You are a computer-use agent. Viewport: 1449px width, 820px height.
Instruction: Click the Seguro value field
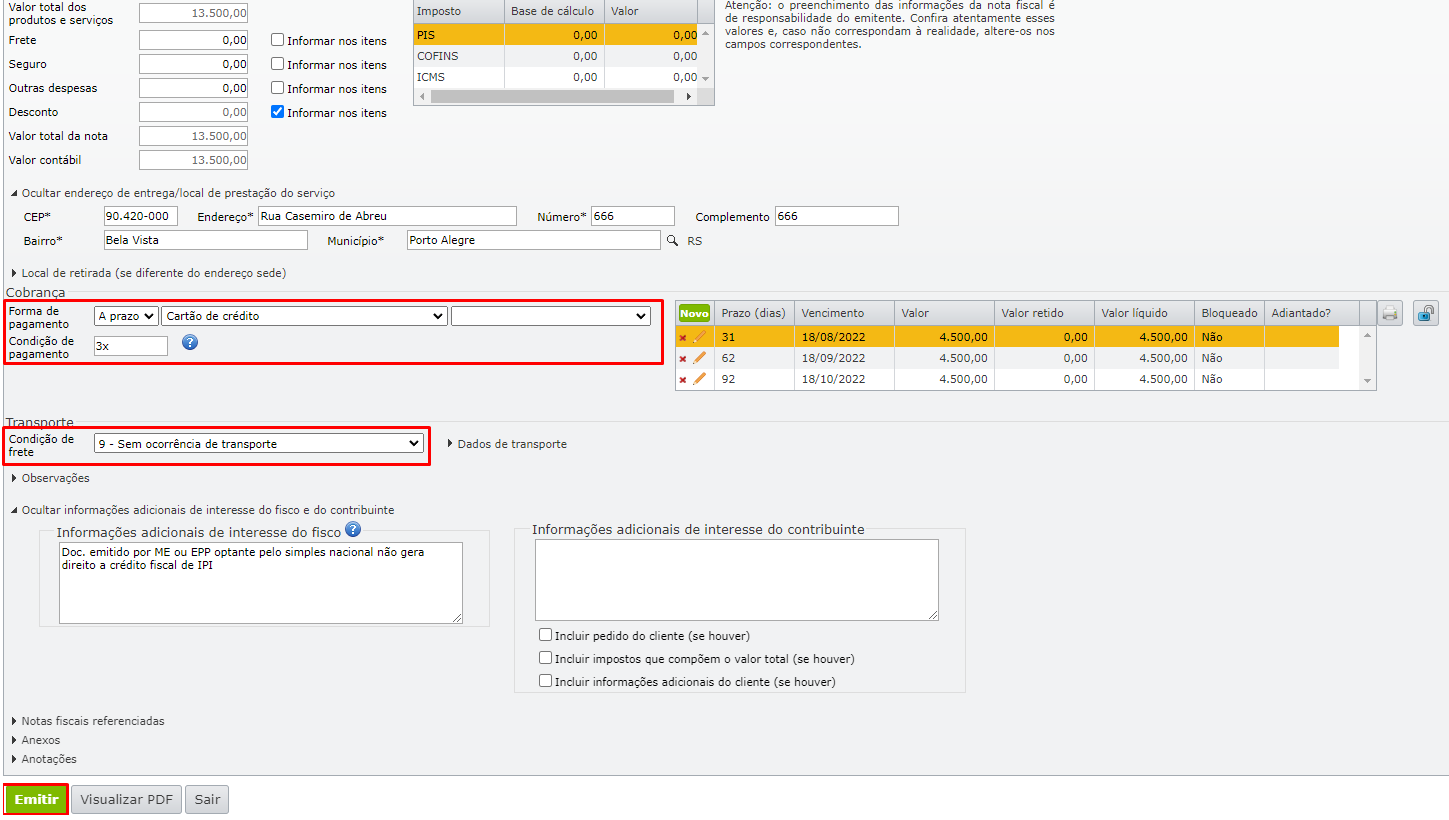tap(193, 64)
